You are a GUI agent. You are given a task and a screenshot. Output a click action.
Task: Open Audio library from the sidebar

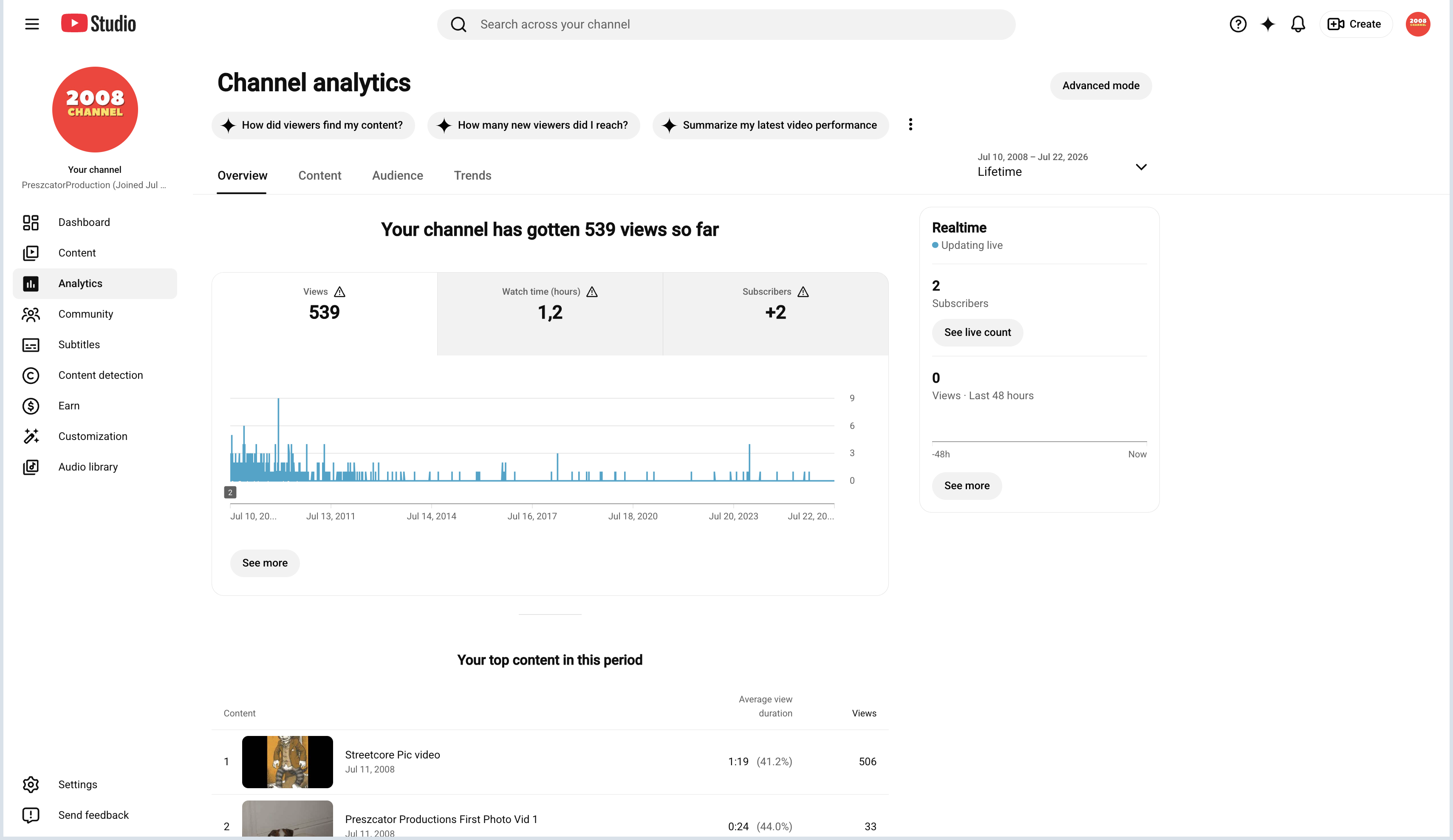coord(95,467)
